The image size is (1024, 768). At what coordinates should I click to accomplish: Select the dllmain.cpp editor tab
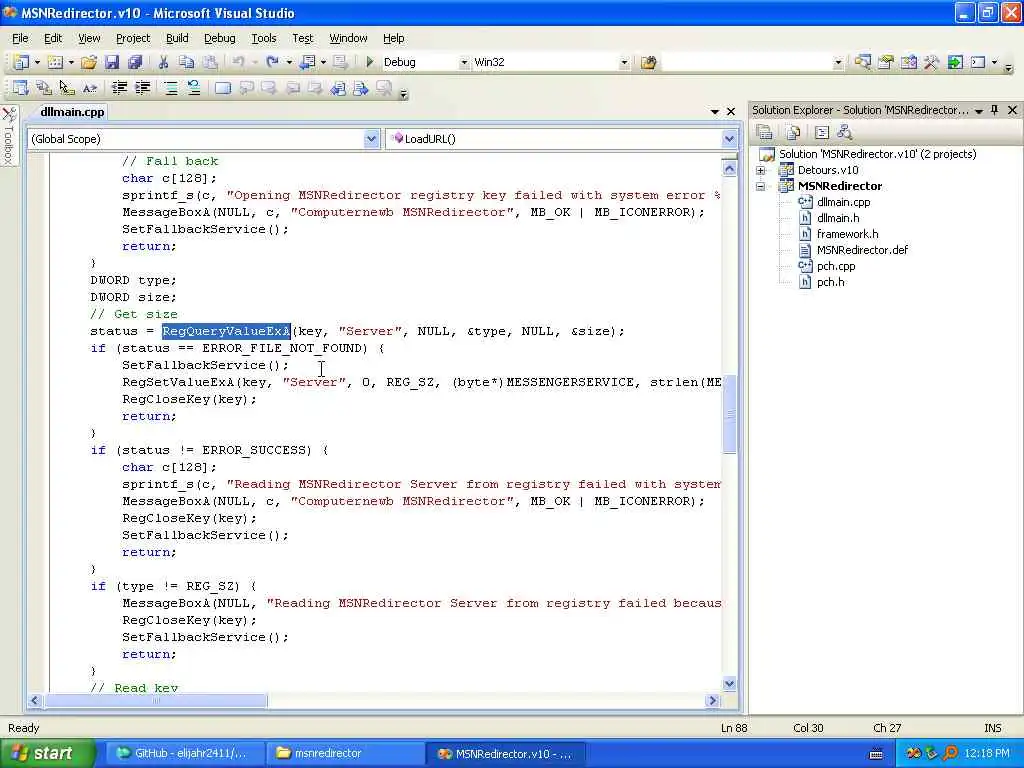pos(72,112)
